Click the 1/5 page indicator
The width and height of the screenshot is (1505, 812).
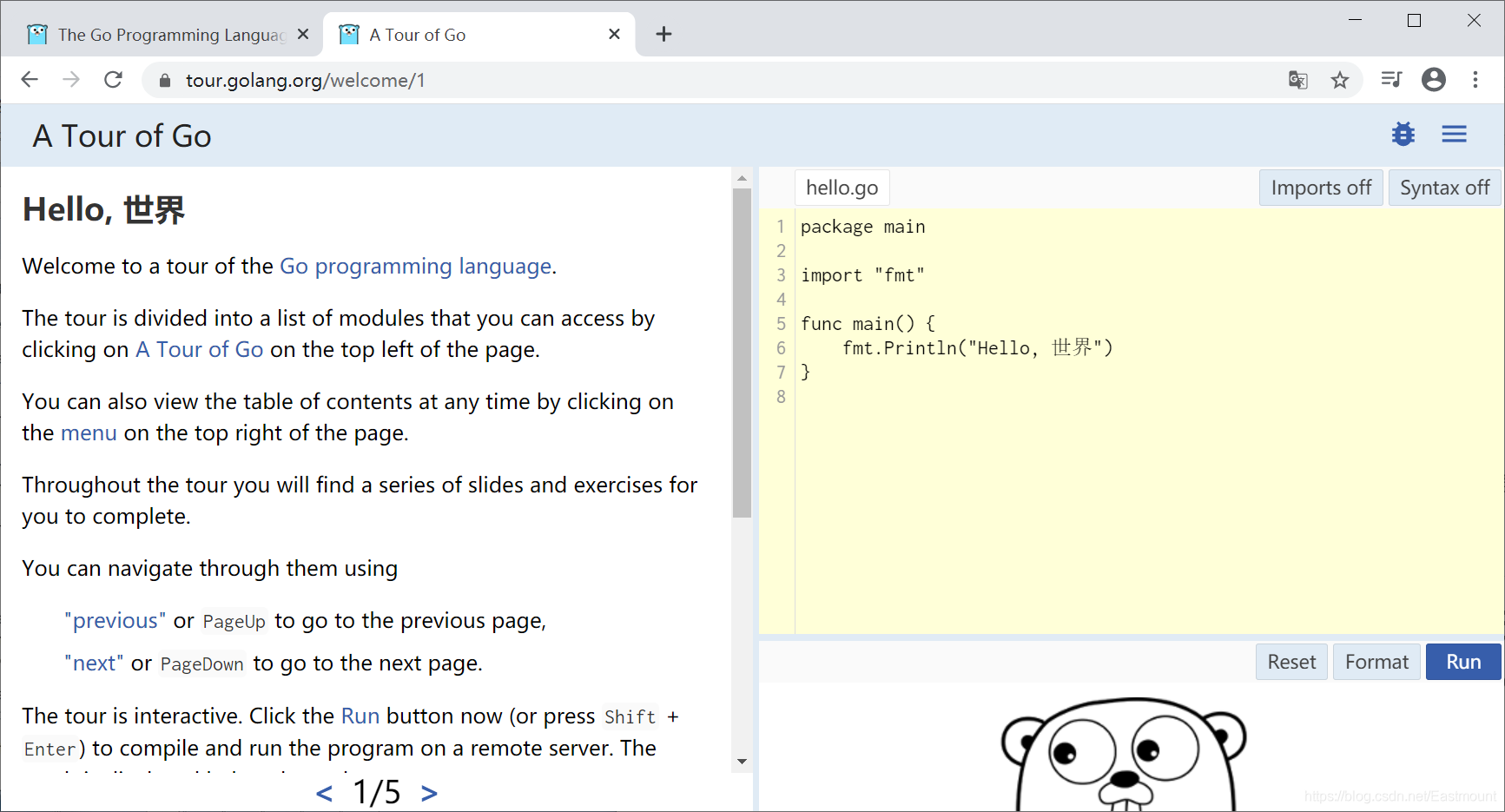(x=377, y=793)
